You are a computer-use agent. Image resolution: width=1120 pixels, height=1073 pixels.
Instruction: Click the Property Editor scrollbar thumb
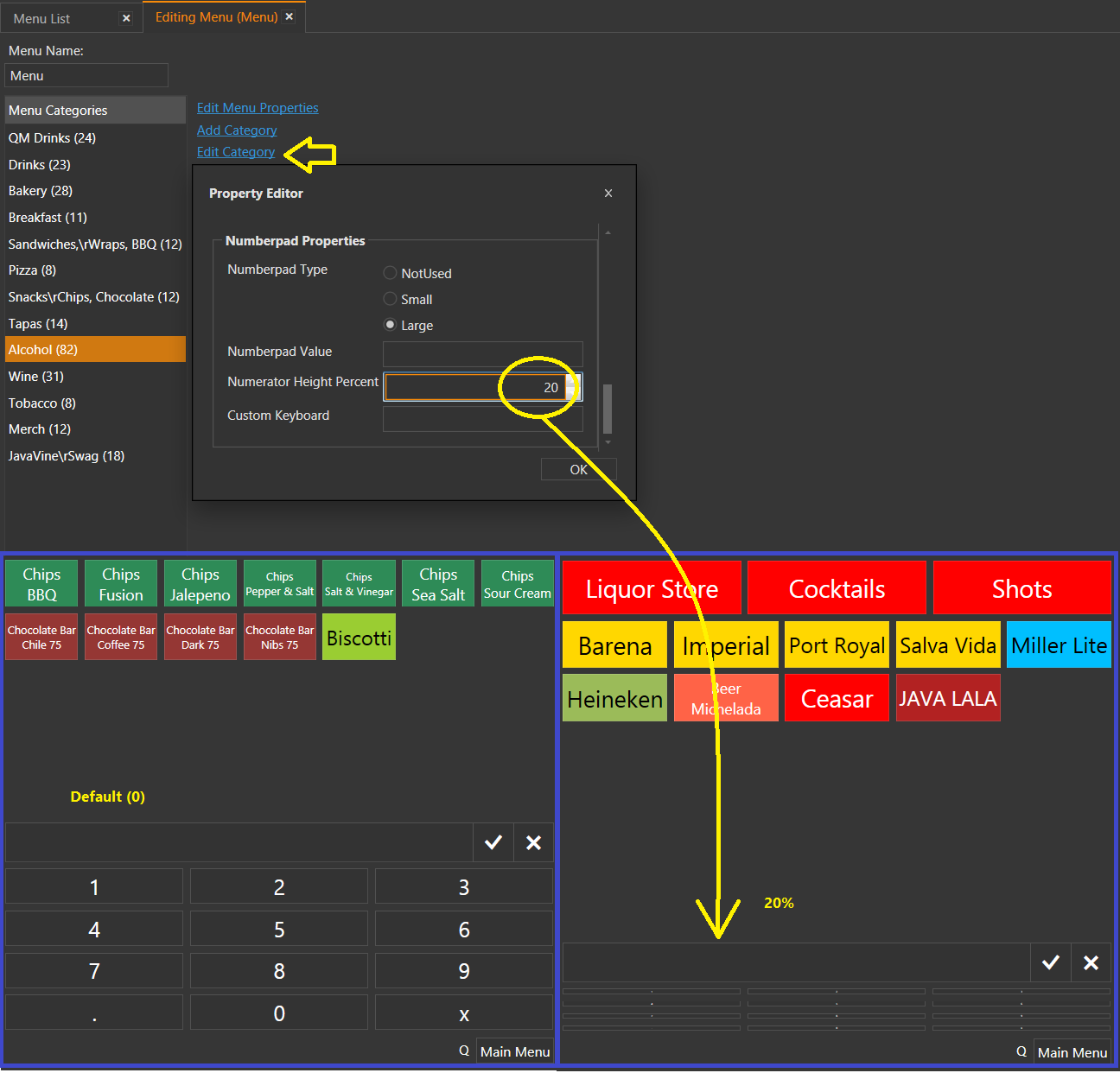[x=608, y=409]
